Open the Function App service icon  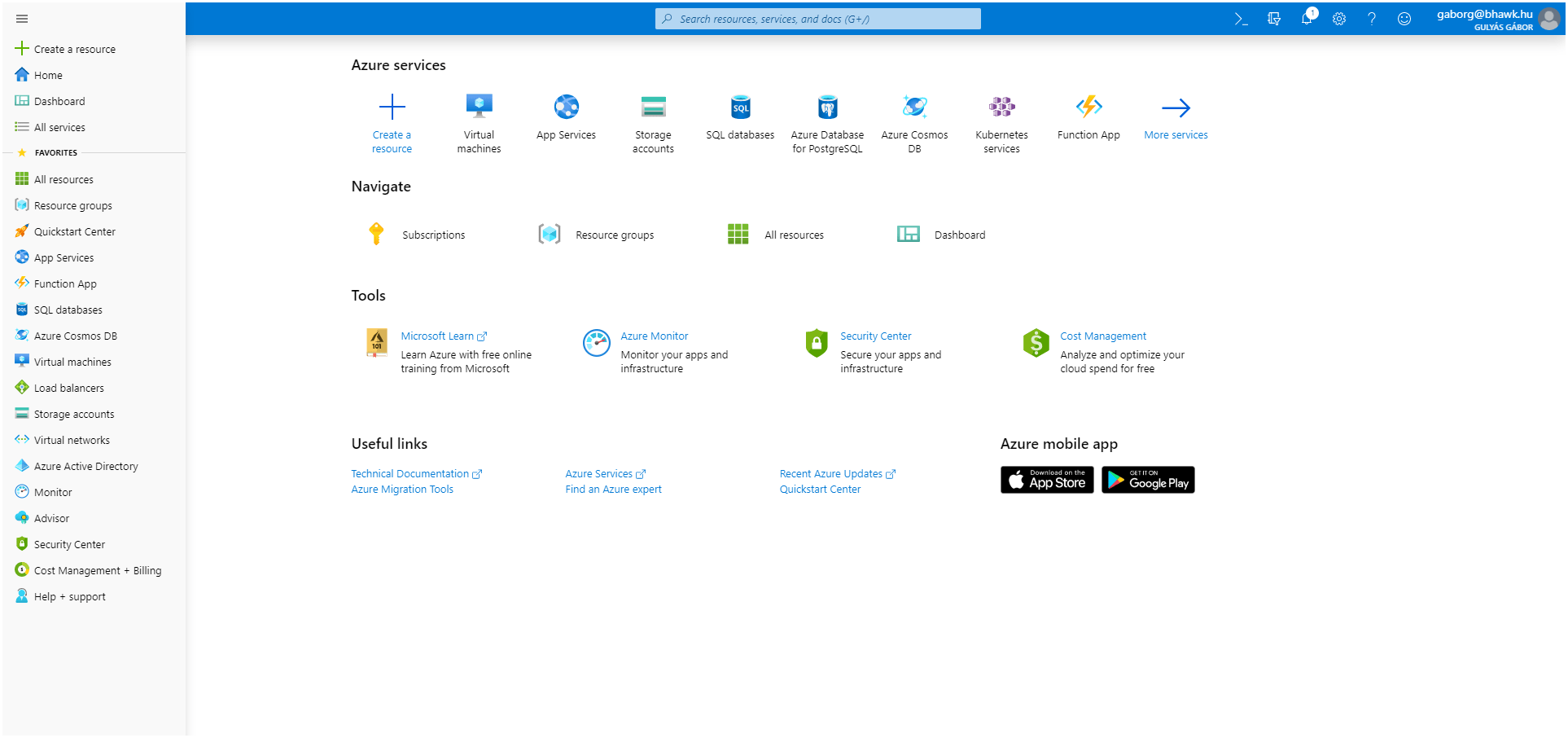click(1089, 107)
